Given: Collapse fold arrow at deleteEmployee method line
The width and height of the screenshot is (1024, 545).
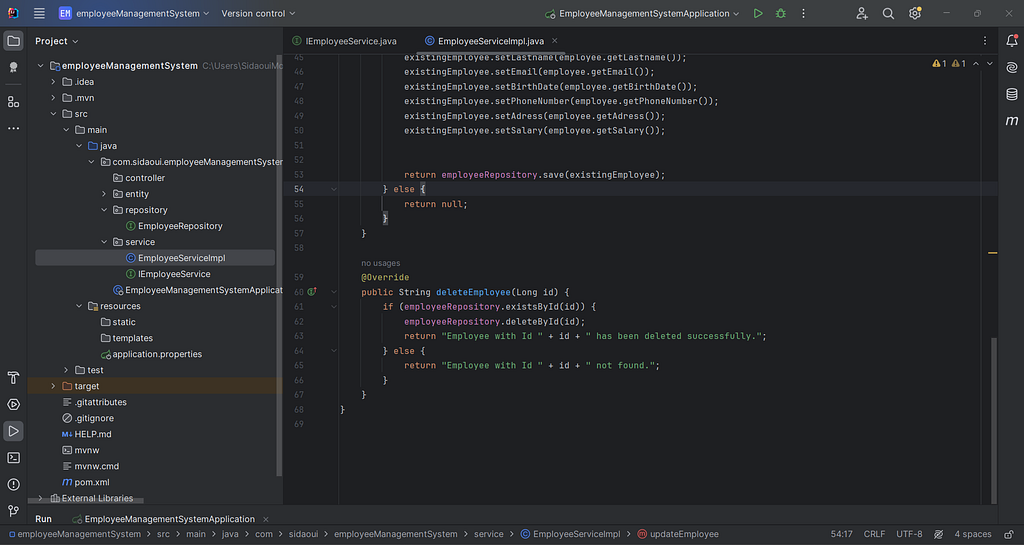Looking at the screenshot, I should [334, 292].
